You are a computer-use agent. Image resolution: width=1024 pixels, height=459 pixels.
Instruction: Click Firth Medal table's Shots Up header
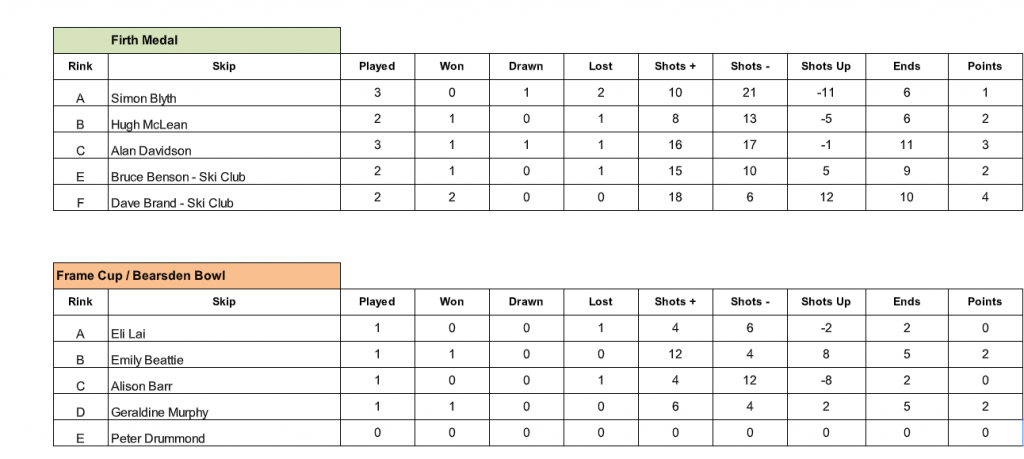click(825, 66)
